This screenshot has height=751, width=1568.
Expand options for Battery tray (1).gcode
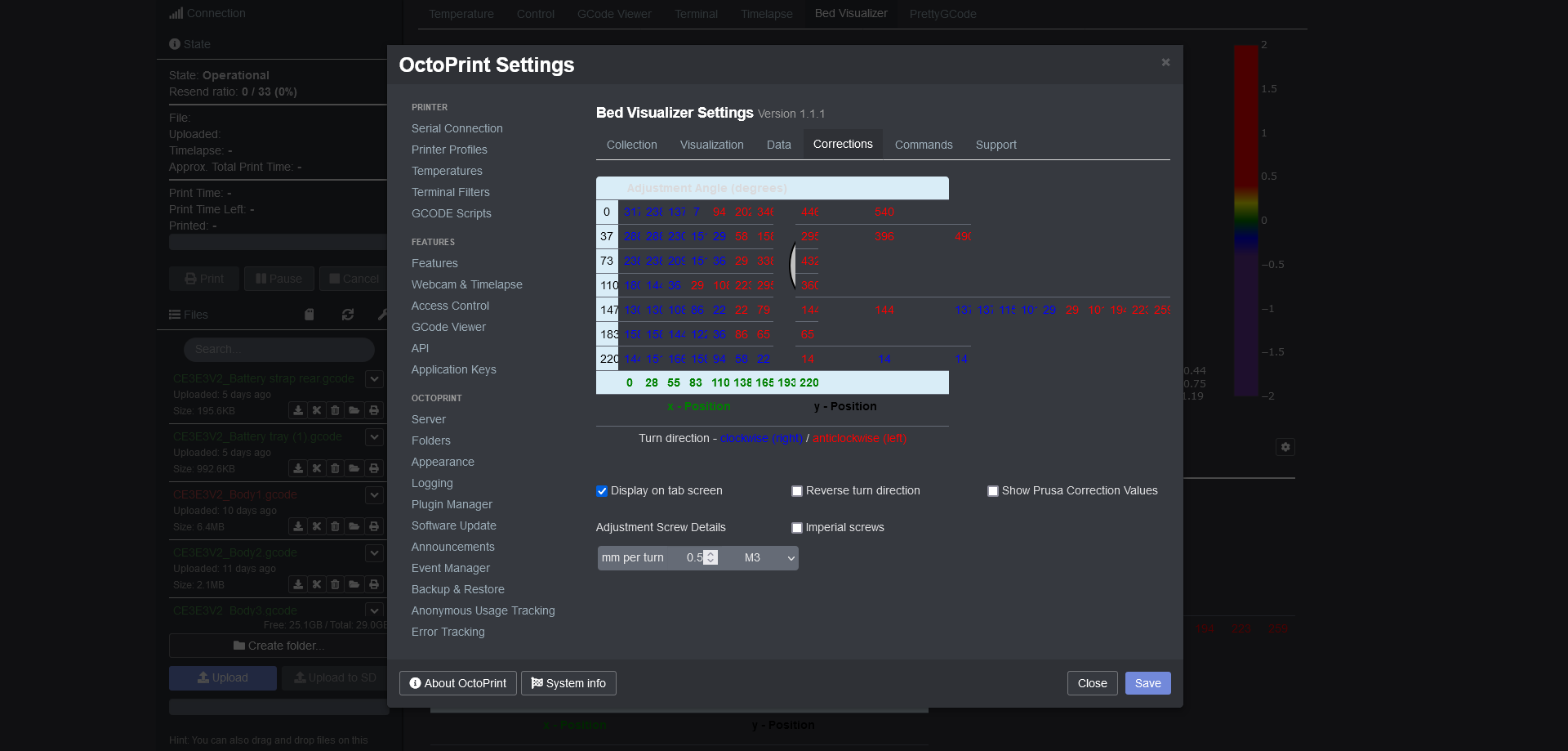(x=374, y=436)
